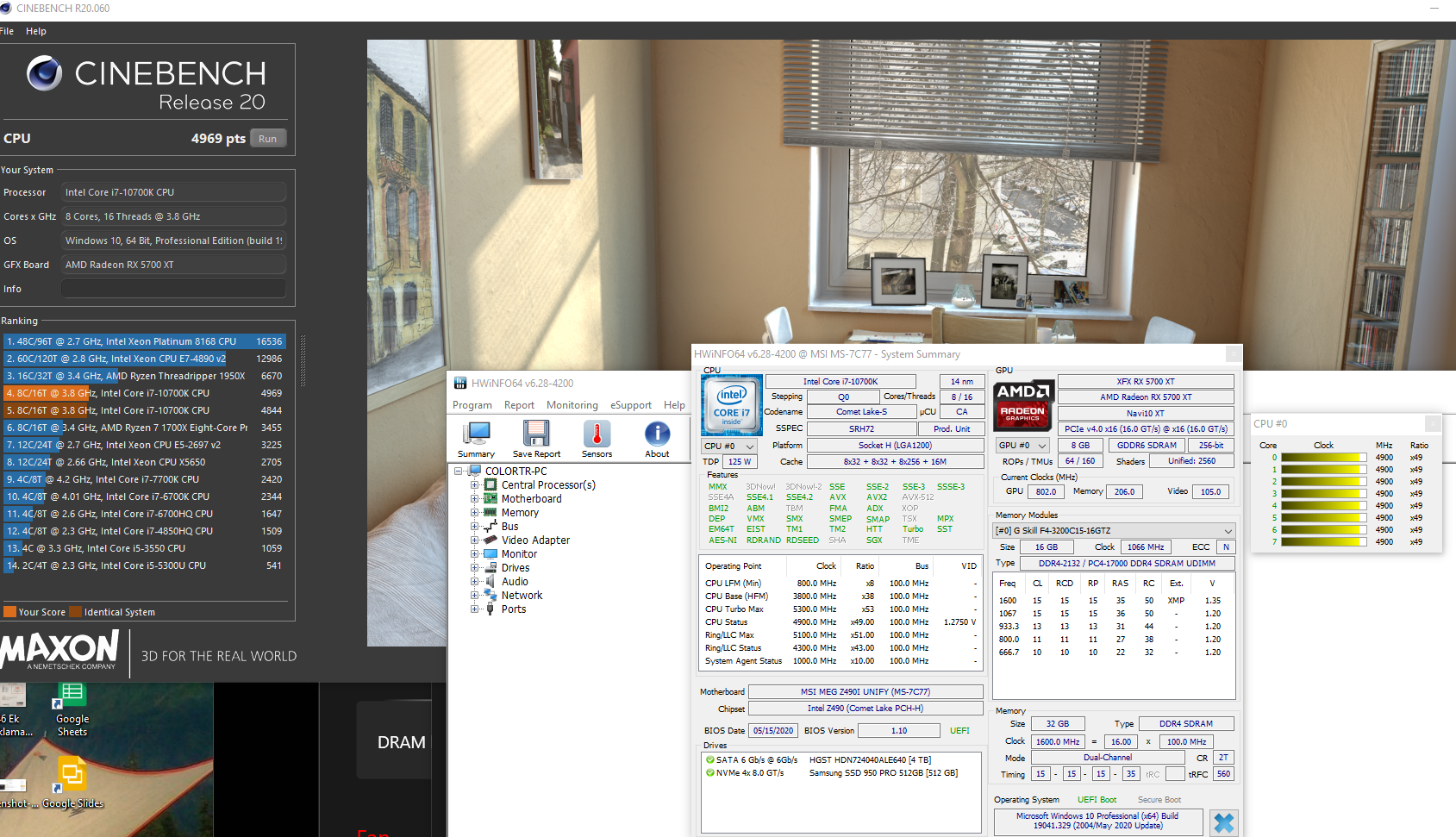Select ranking row Core i5-5300U

[145, 565]
